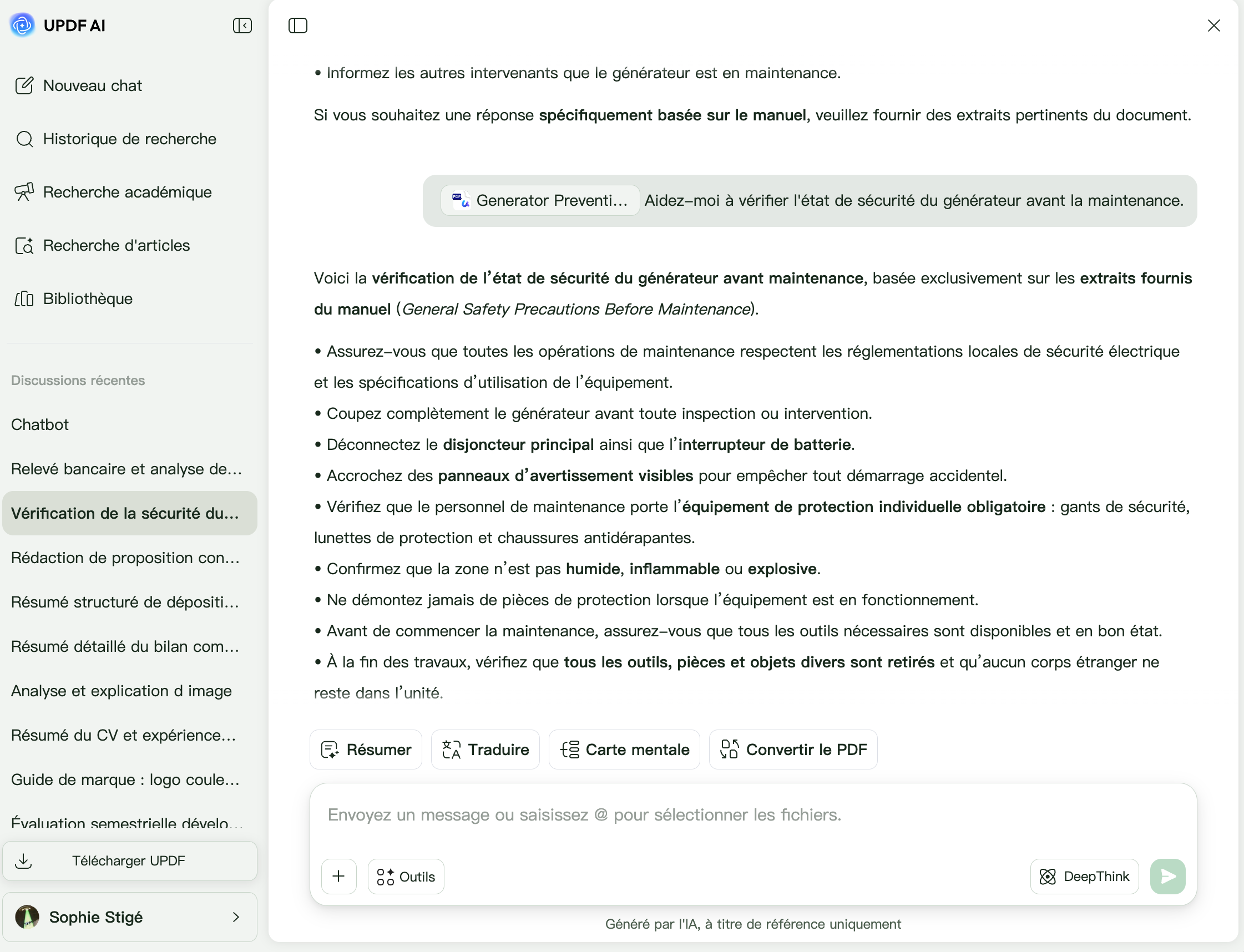Click the Discussions récentes heading
This screenshot has height=952, width=1244.
[78, 380]
